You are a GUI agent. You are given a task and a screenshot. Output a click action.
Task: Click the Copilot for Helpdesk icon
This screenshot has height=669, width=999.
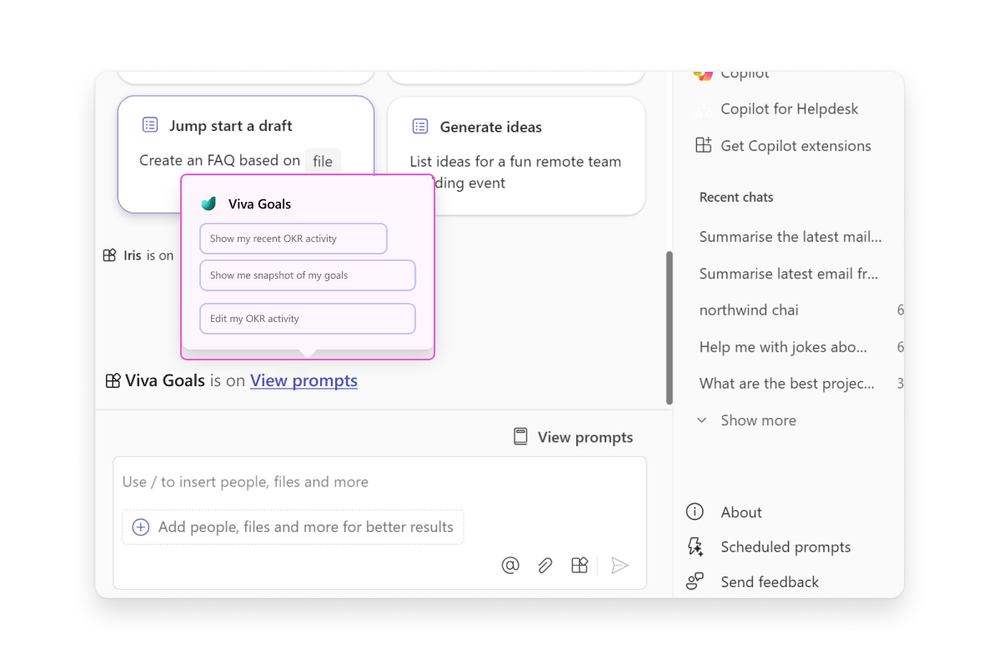point(703,109)
